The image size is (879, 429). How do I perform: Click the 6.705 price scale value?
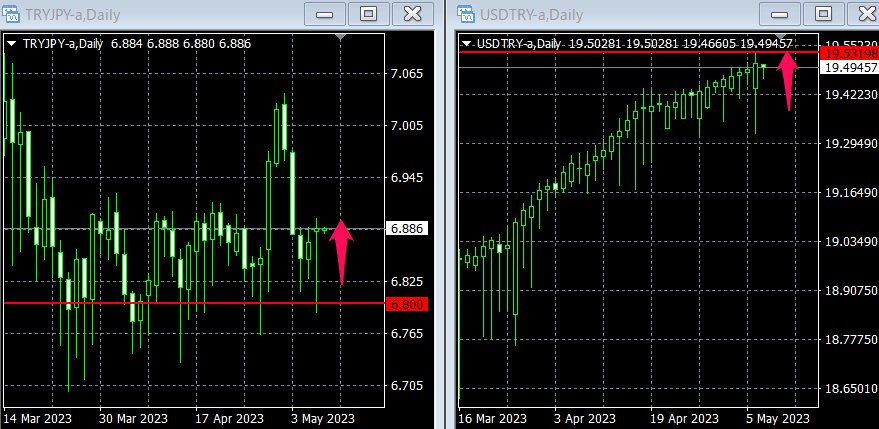point(407,386)
